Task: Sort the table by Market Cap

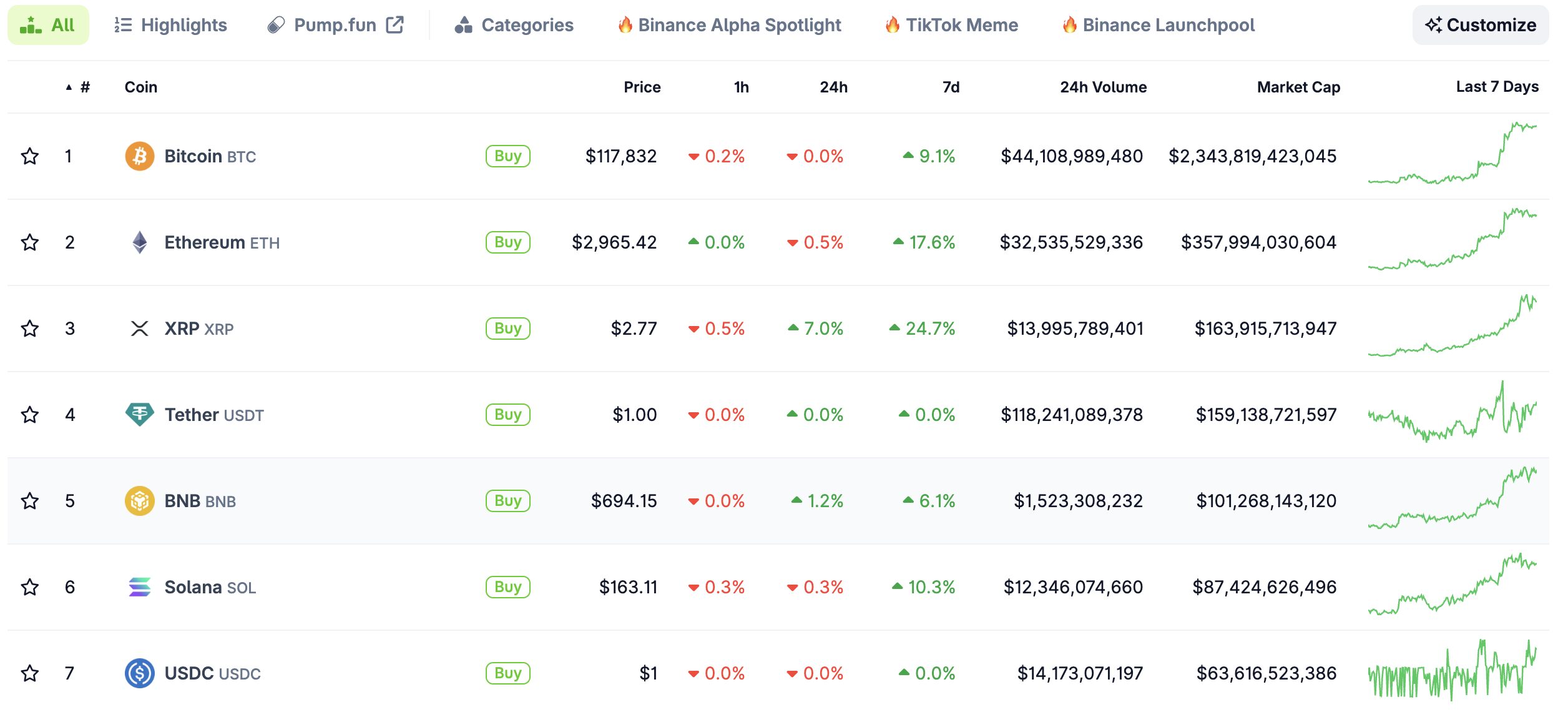Action: click(x=1298, y=87)
